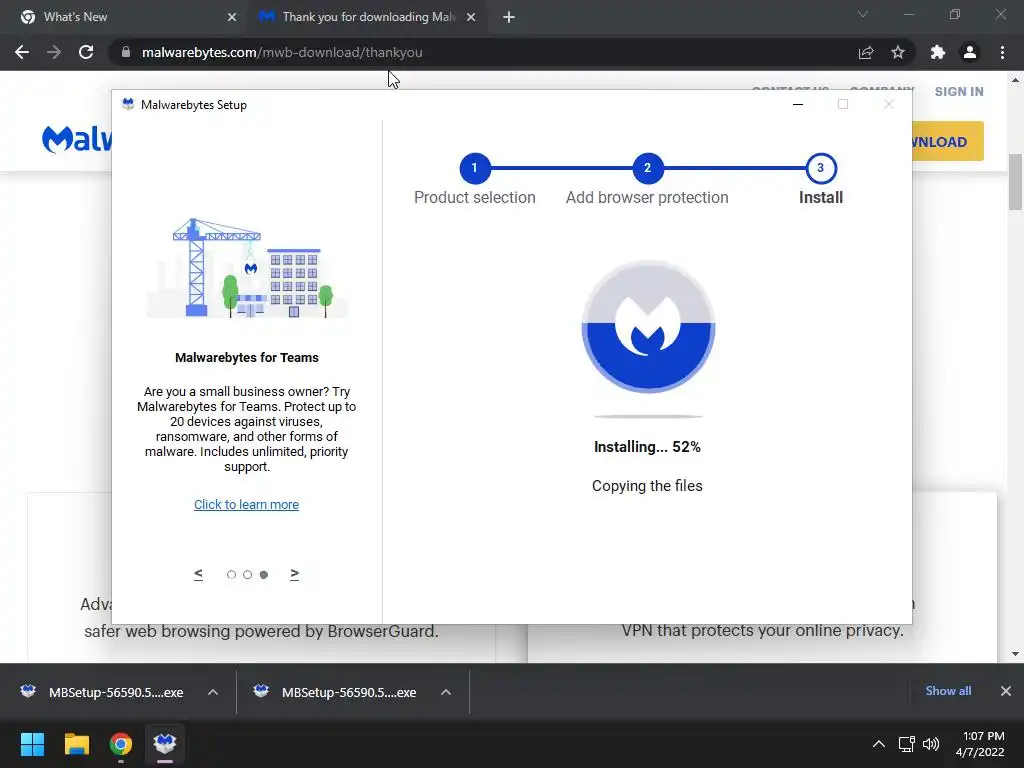Expand options for first MBSetup download

click(x=213, y=692)
